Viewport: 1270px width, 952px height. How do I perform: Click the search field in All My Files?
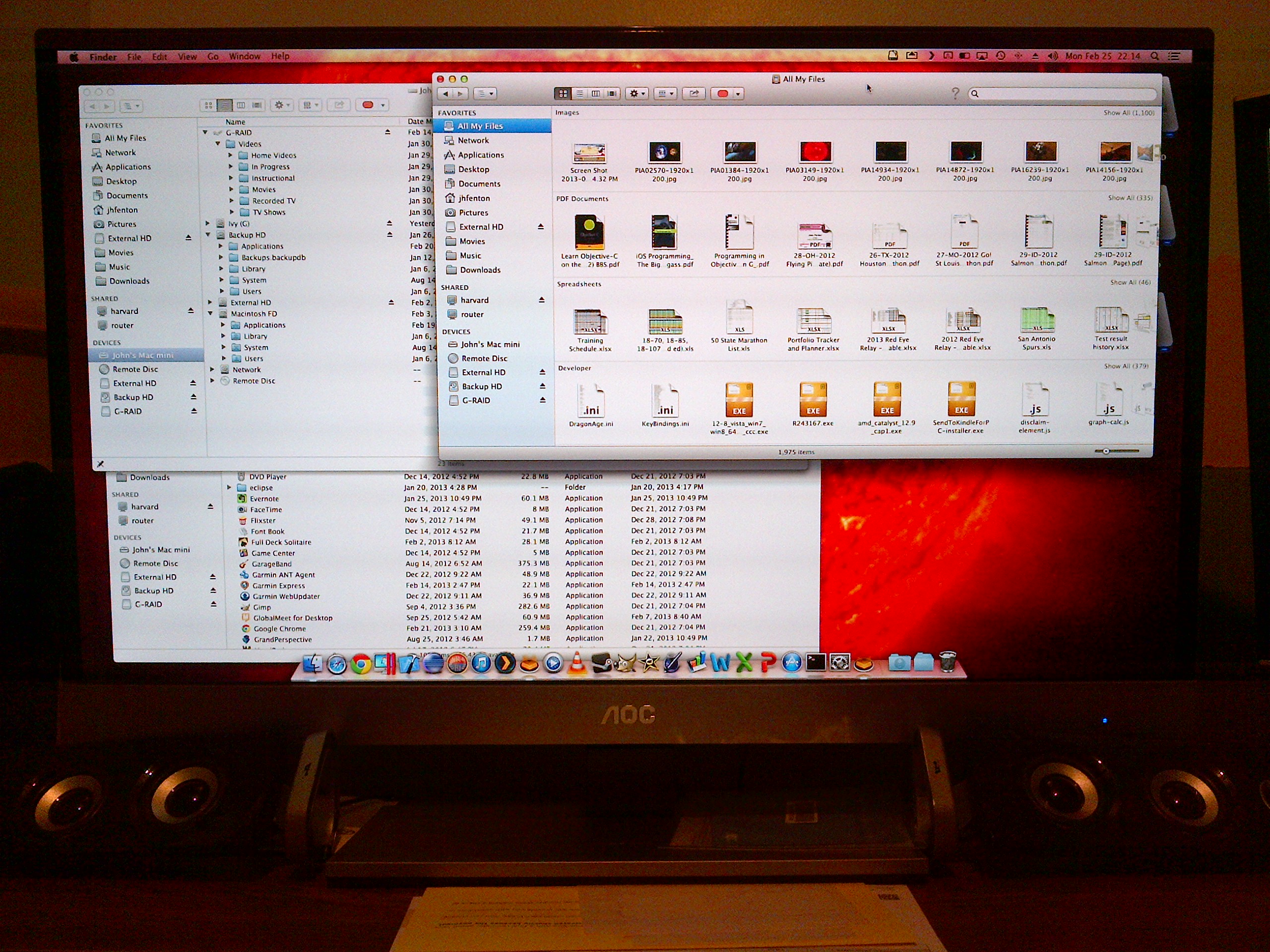pos(1062,94)
